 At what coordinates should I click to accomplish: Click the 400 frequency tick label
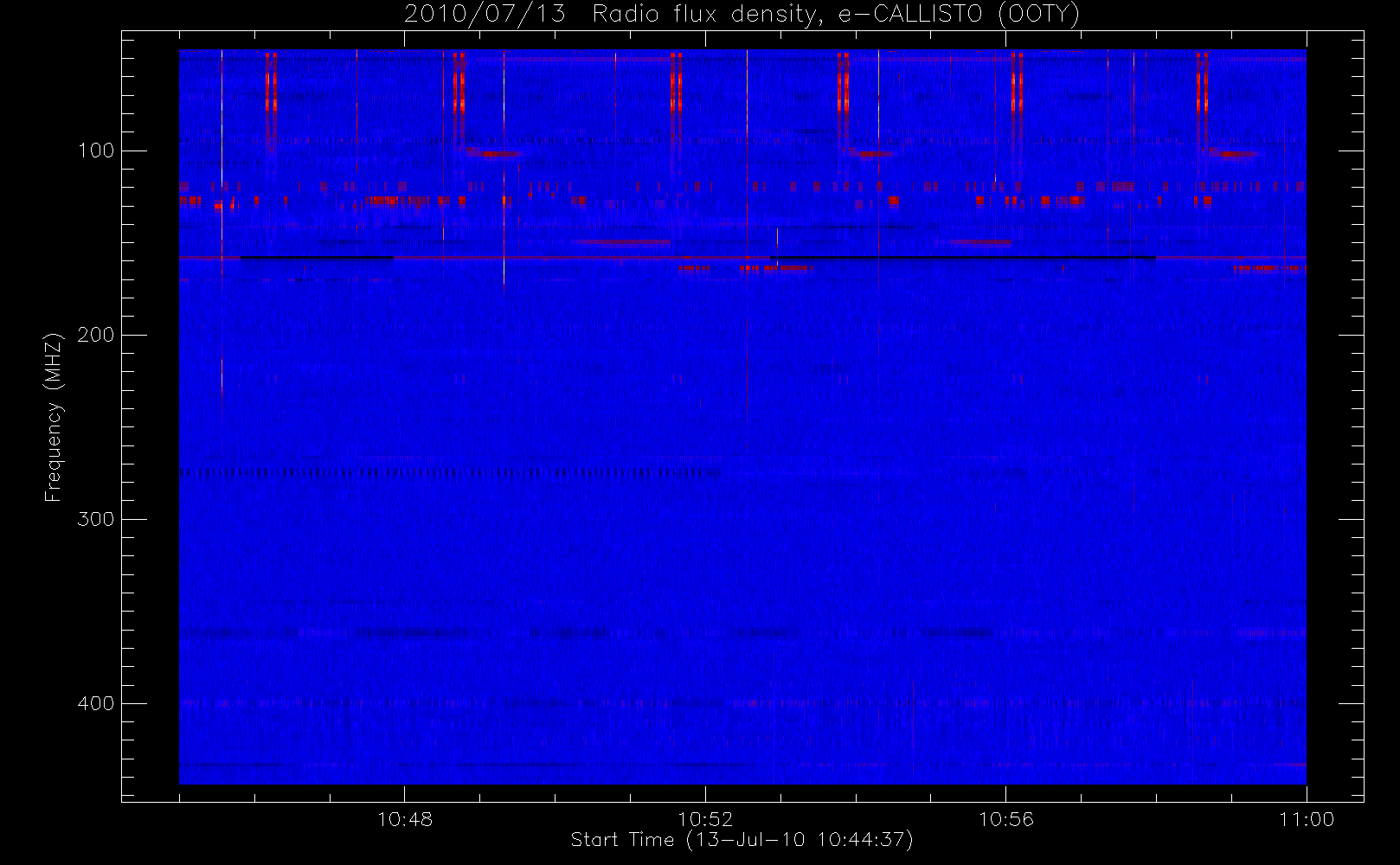pos(96,703)
